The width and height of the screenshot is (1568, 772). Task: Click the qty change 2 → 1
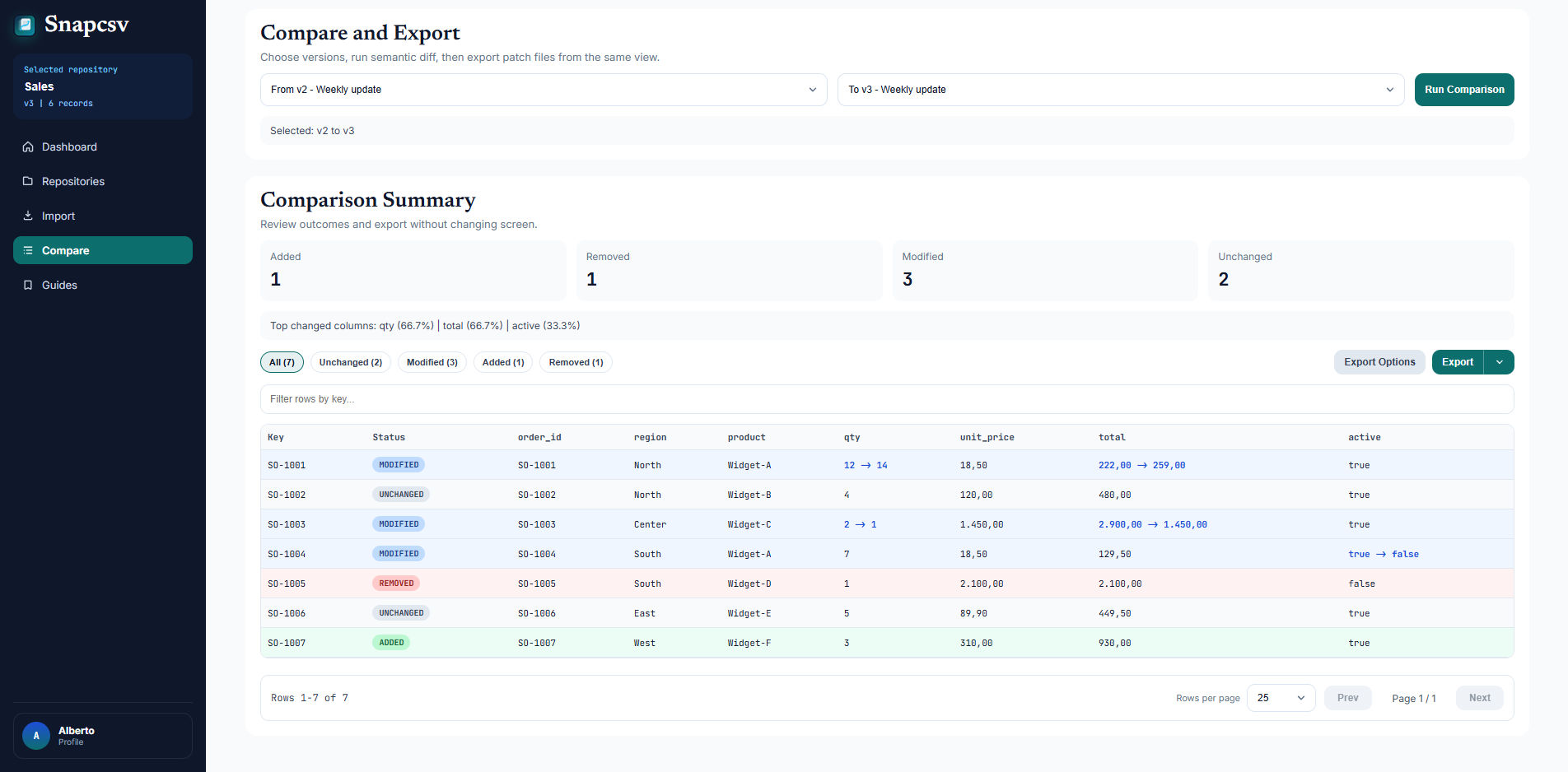[x=860, y=524]
